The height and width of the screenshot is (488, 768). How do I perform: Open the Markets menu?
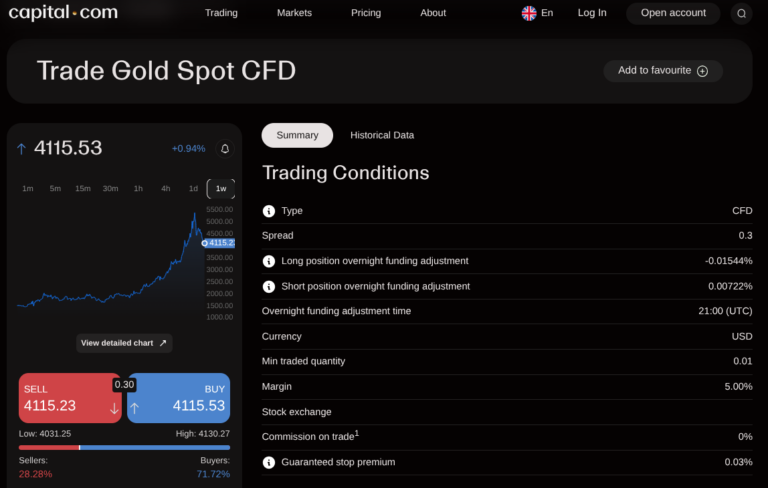[x=294, y=13]
